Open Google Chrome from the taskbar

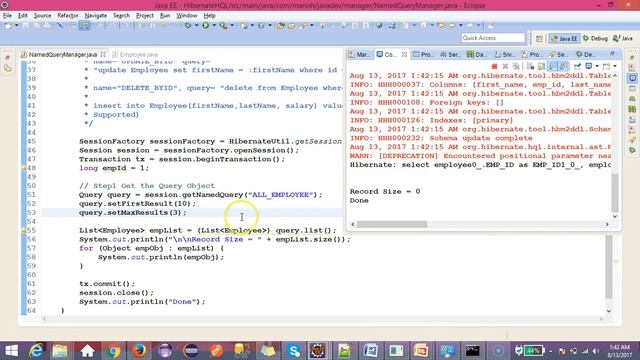coord(113,350)
